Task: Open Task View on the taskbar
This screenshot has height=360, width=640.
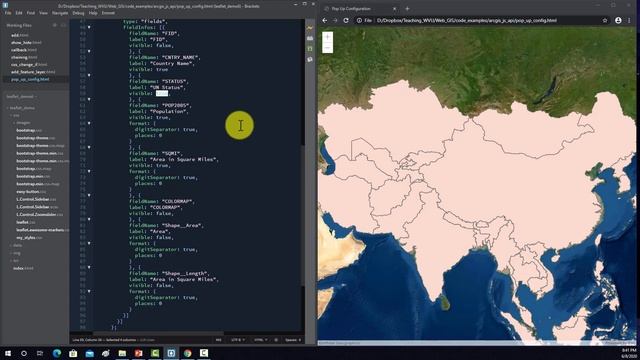Action: (40, 353)
